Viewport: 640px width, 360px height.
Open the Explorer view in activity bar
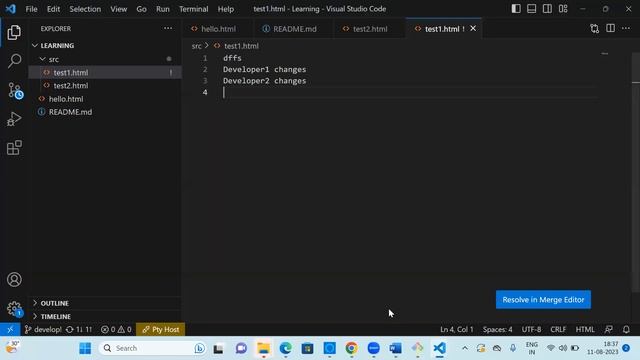point(14,32)
